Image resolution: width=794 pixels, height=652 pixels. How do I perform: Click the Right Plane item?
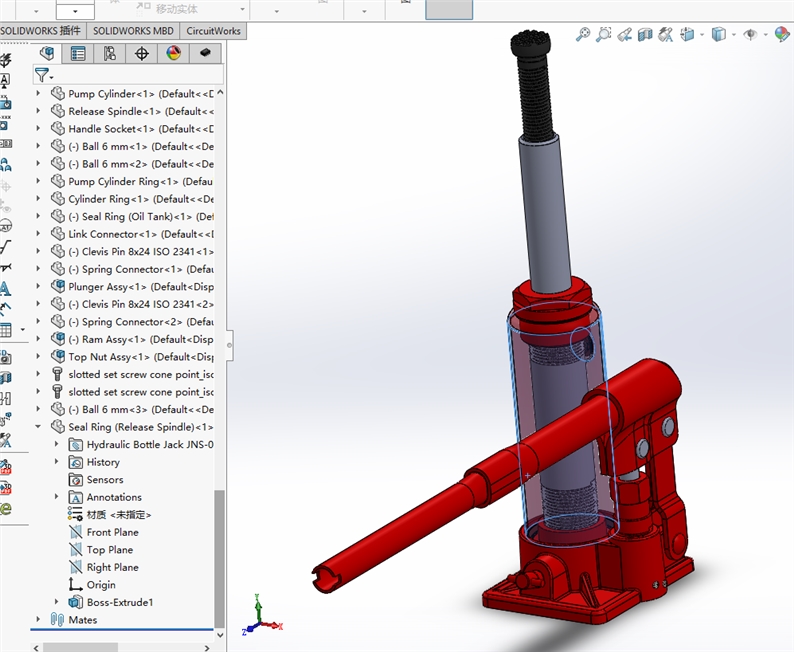[112, 567]
